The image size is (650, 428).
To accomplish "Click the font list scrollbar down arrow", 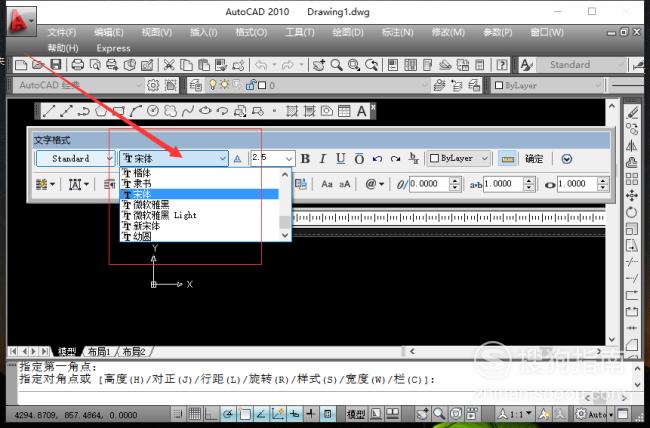I will coord(285,235).
